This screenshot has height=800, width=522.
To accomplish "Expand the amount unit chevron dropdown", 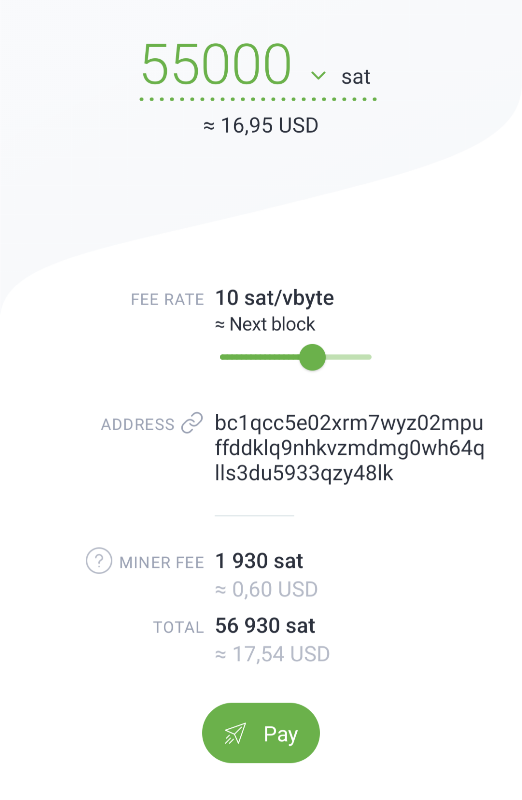I will tap(318, 76).
